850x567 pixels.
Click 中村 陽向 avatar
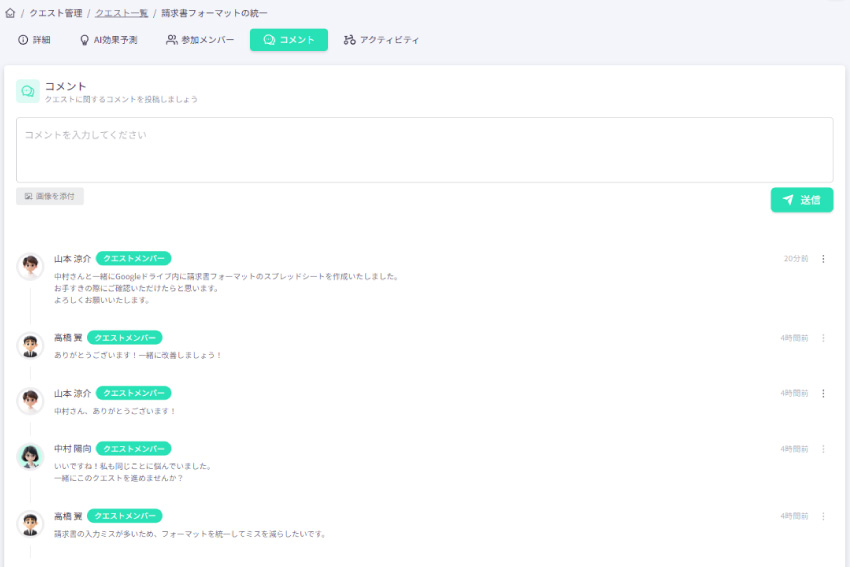30,456
